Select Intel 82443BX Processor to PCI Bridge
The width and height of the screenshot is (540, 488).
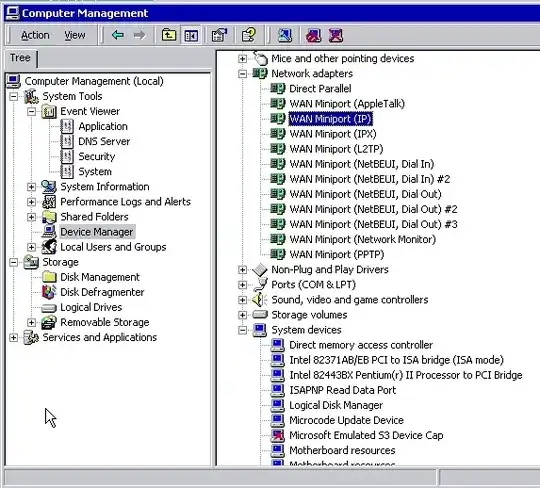[406, 375]
